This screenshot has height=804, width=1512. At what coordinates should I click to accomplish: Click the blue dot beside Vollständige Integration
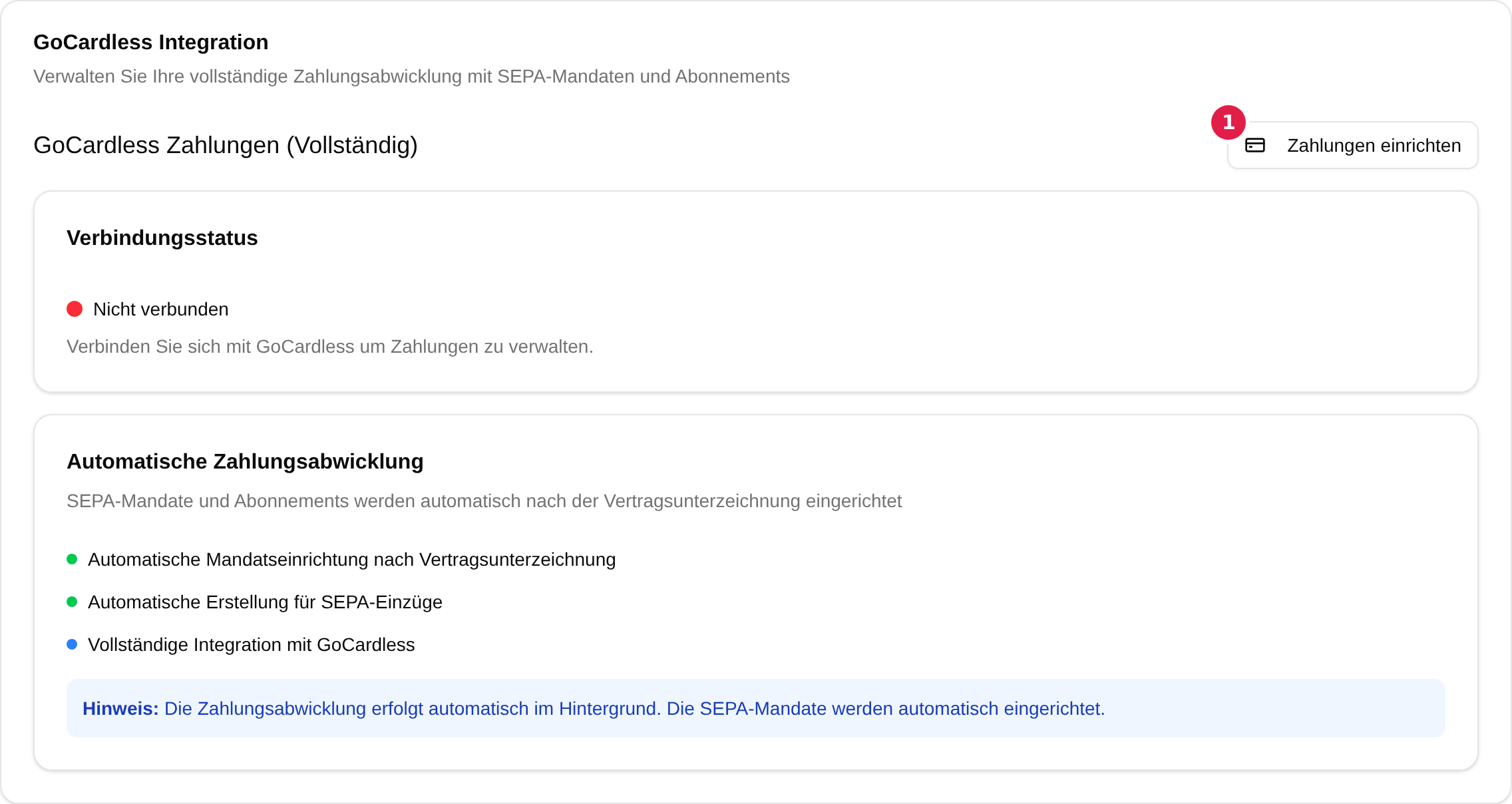(x=72, y=644)
